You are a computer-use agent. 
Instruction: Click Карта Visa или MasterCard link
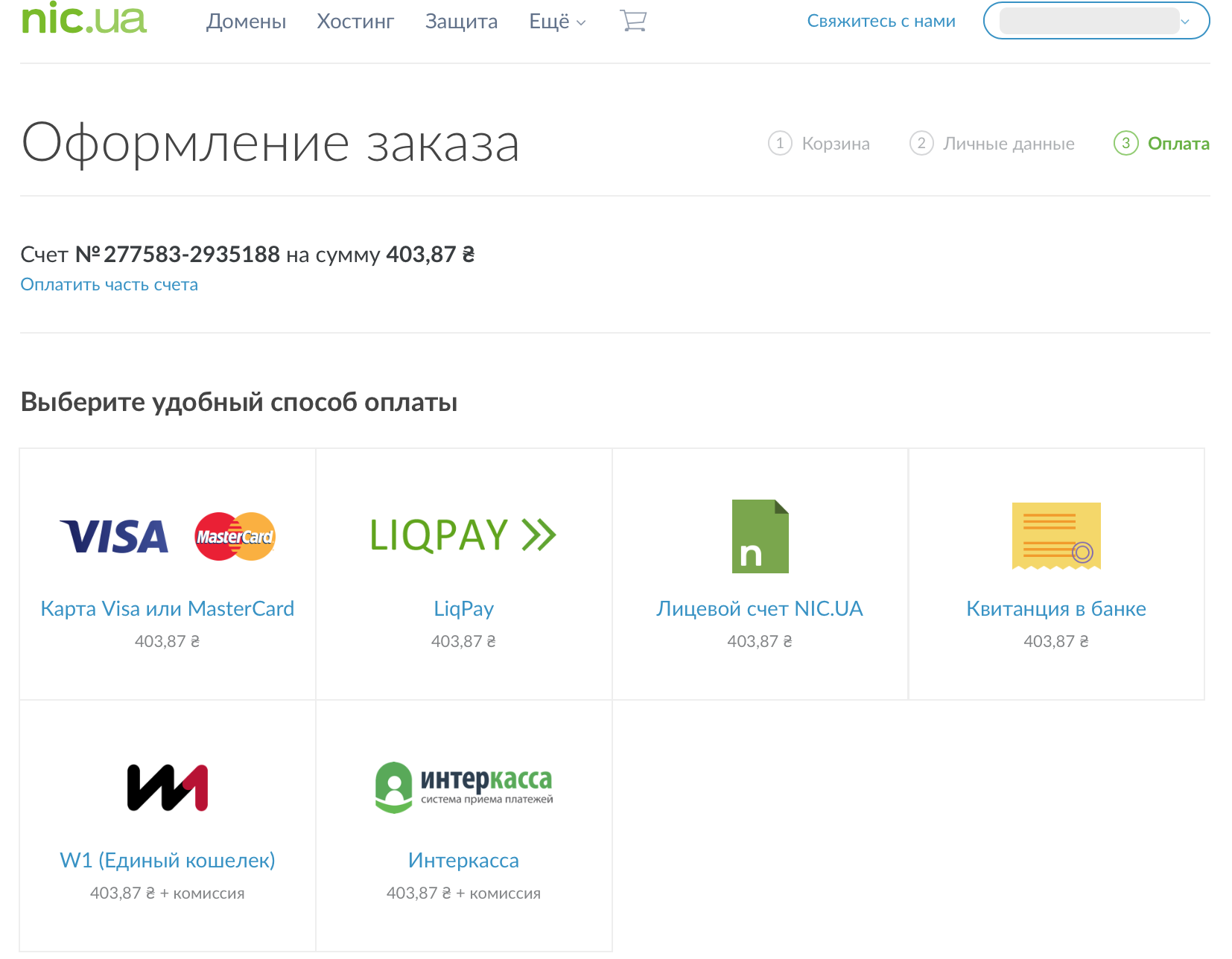point(168,609)
